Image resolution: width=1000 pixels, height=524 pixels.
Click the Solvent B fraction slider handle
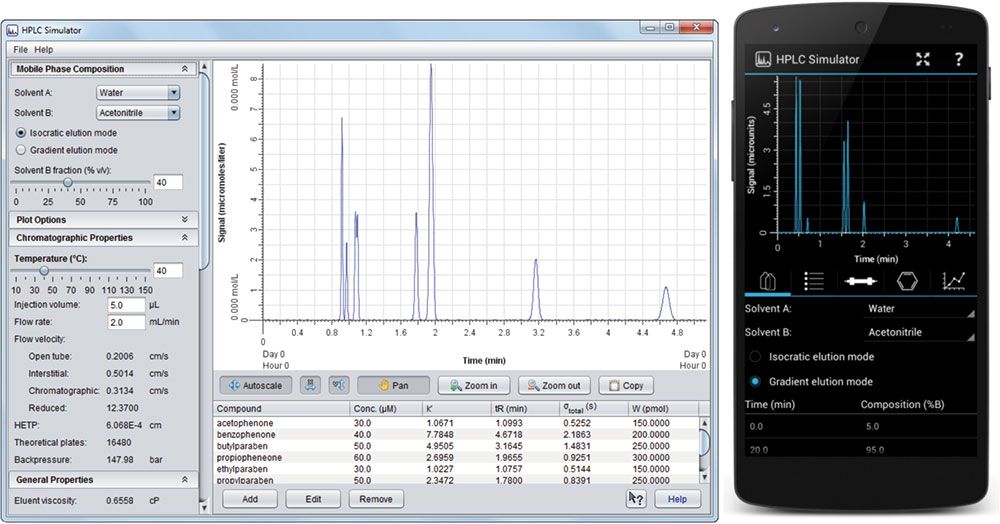pyautogui.click(x=68, y=182)
